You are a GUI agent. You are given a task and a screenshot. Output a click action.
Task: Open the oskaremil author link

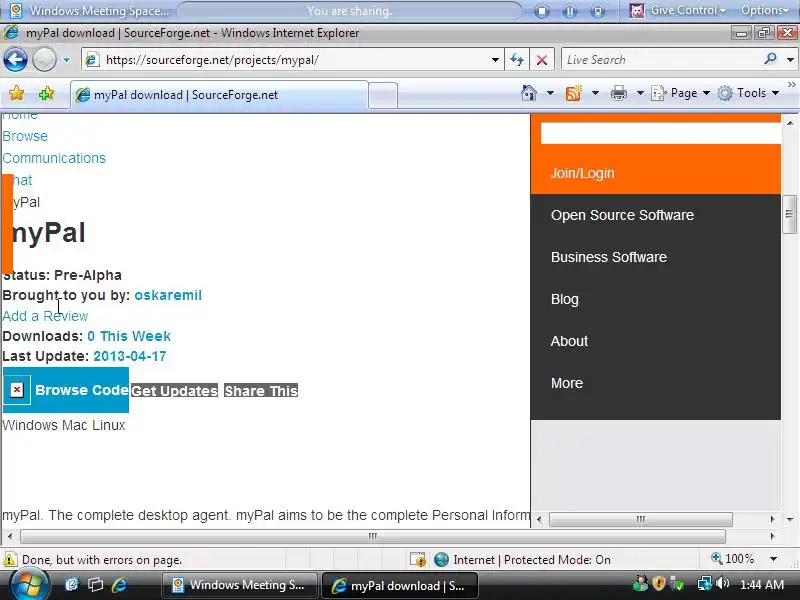click(x=168, y=295)
